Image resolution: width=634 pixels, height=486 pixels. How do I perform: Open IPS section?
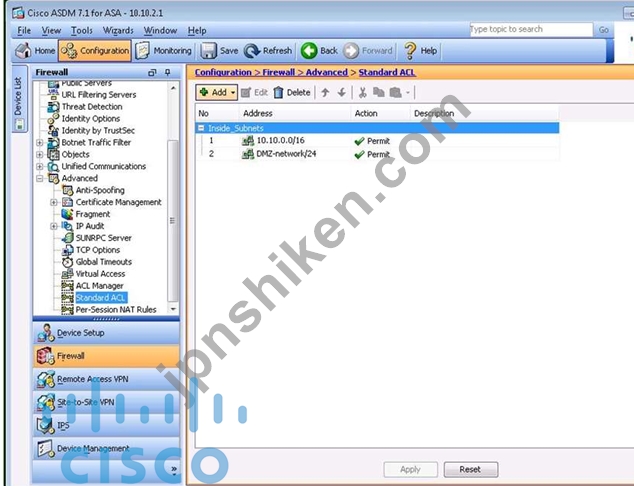pyautogui.click(x=106, y=425)
